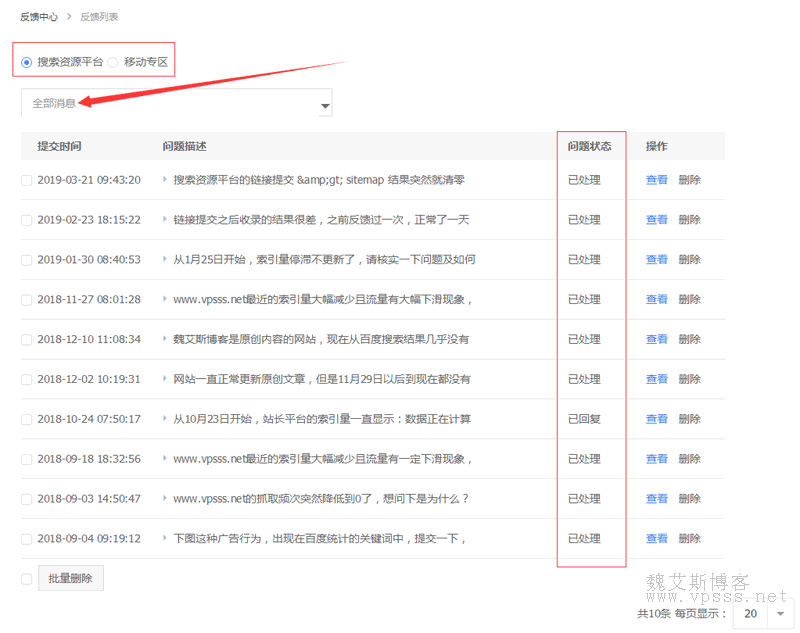Click 反馈列表 breadcrumb item
The image size is (800, 633).
99,17
